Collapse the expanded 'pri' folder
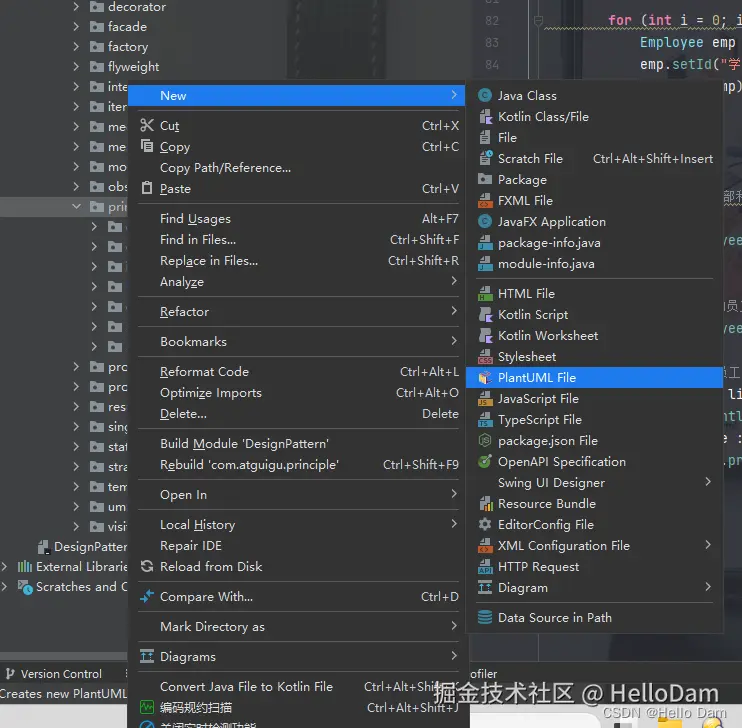The height and width of the screenshot is (728, 742). (76, 206)
